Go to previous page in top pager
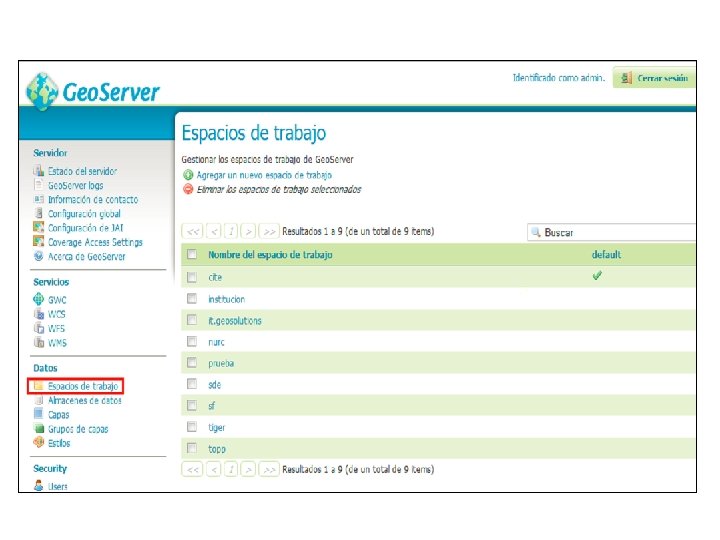720x540 pixels. coord(214,231)
